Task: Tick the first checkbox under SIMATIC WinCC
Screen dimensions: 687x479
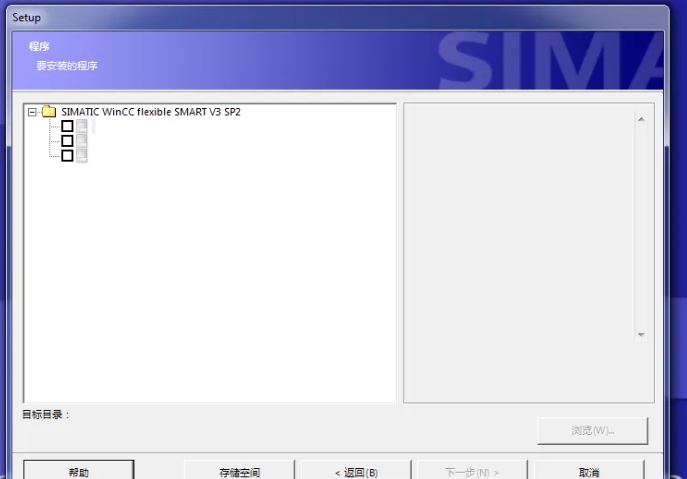Action: (67, 126)
